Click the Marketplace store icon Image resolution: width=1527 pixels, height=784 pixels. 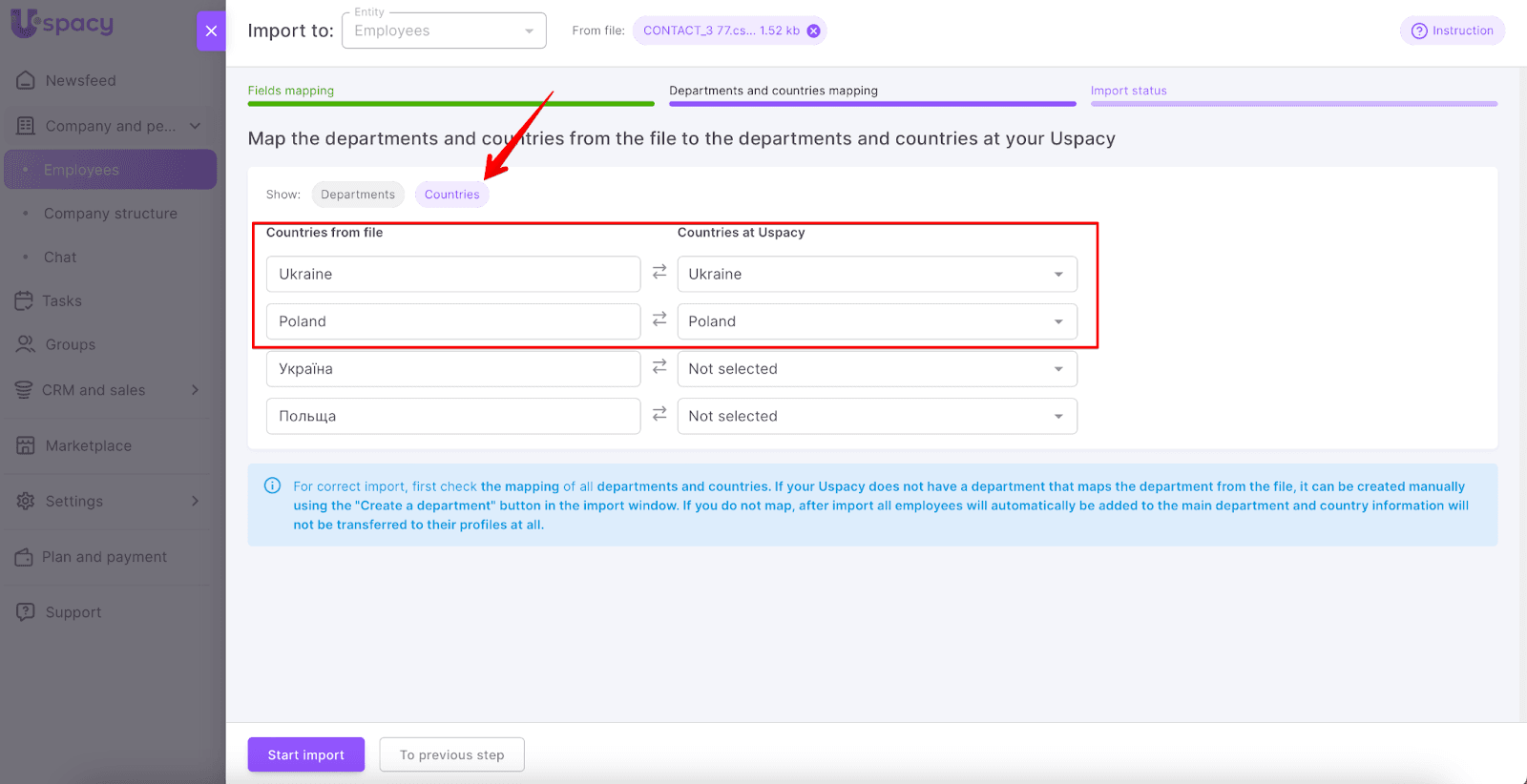coord(26,445)
